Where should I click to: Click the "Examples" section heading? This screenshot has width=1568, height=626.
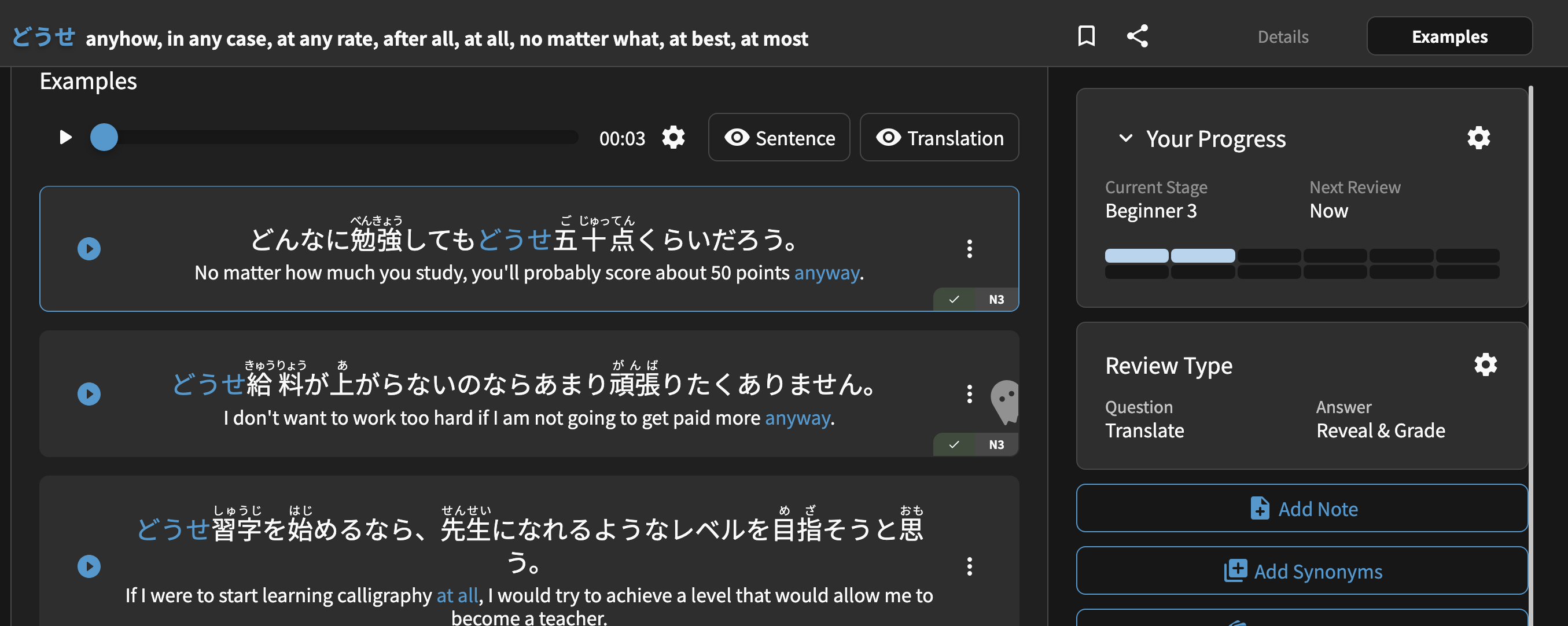(x=89, y=81)
